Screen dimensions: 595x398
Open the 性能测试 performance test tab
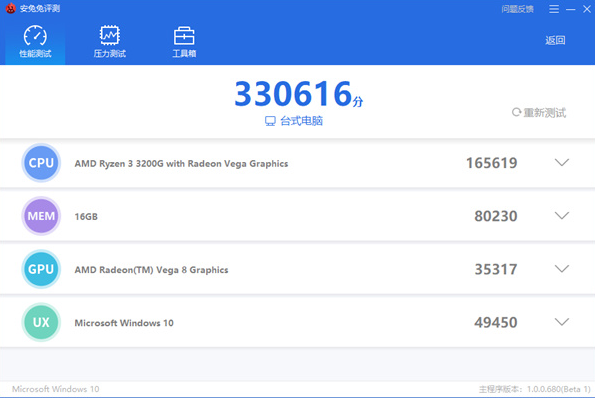[35, 41]
